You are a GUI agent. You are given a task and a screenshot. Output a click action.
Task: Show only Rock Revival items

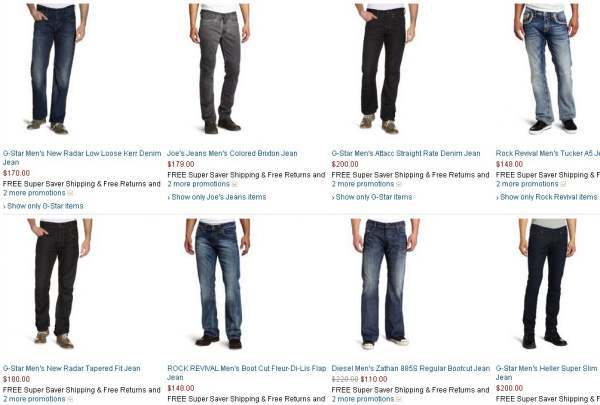(548, 197)
